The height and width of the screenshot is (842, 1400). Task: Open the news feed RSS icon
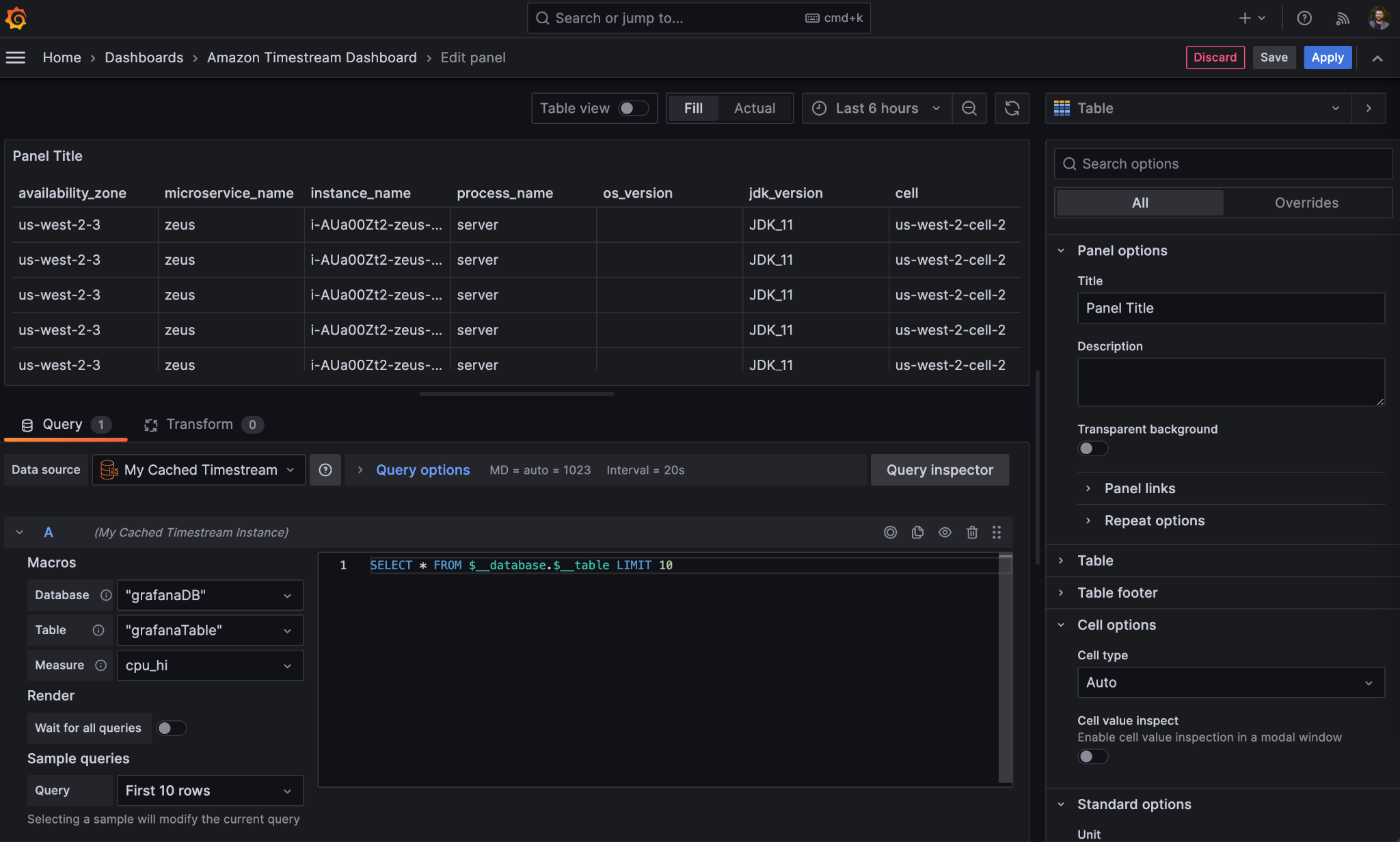click(x=1343, y=18)
